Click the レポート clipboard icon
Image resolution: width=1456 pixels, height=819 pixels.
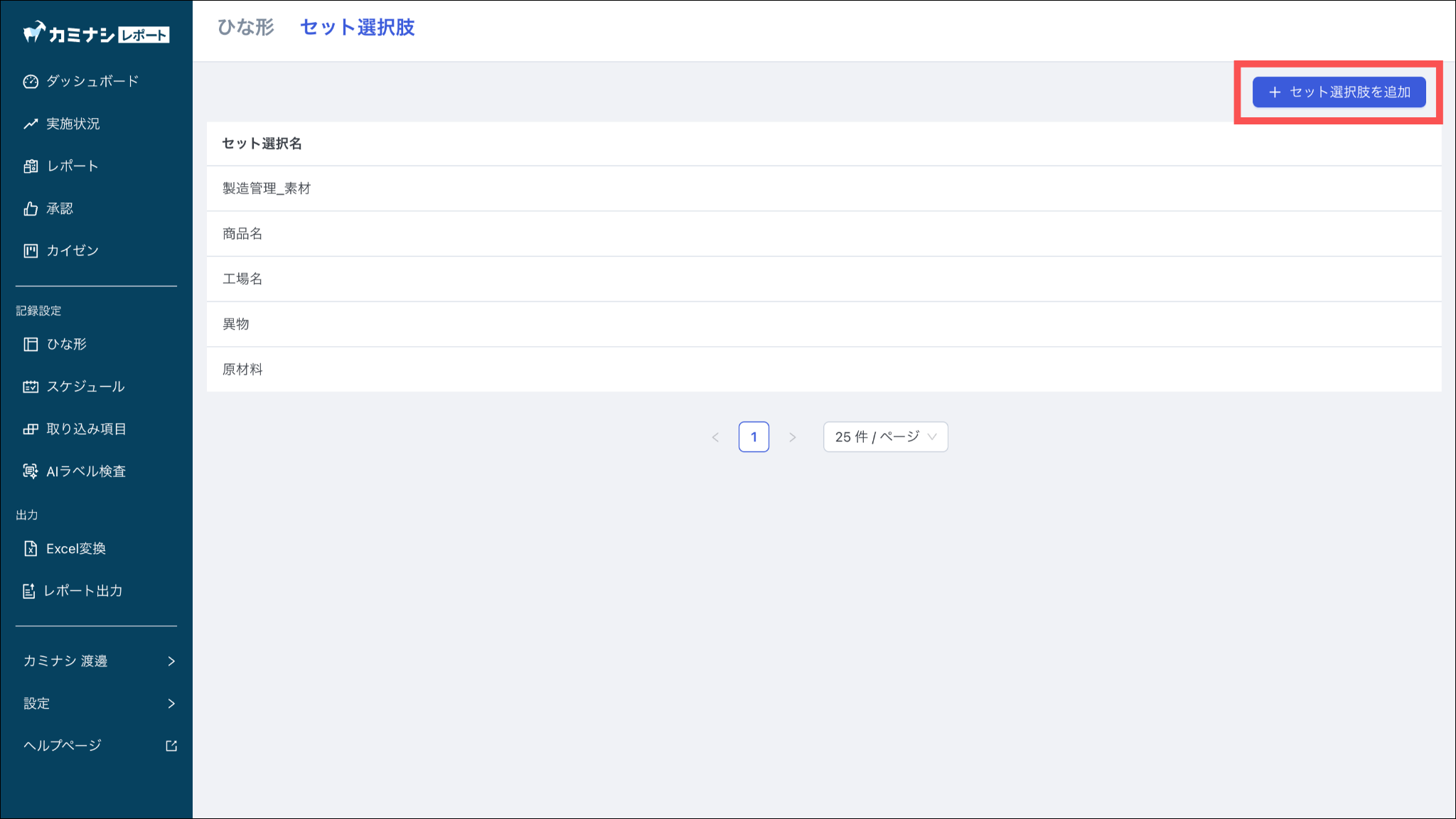(x=31, y=166)
